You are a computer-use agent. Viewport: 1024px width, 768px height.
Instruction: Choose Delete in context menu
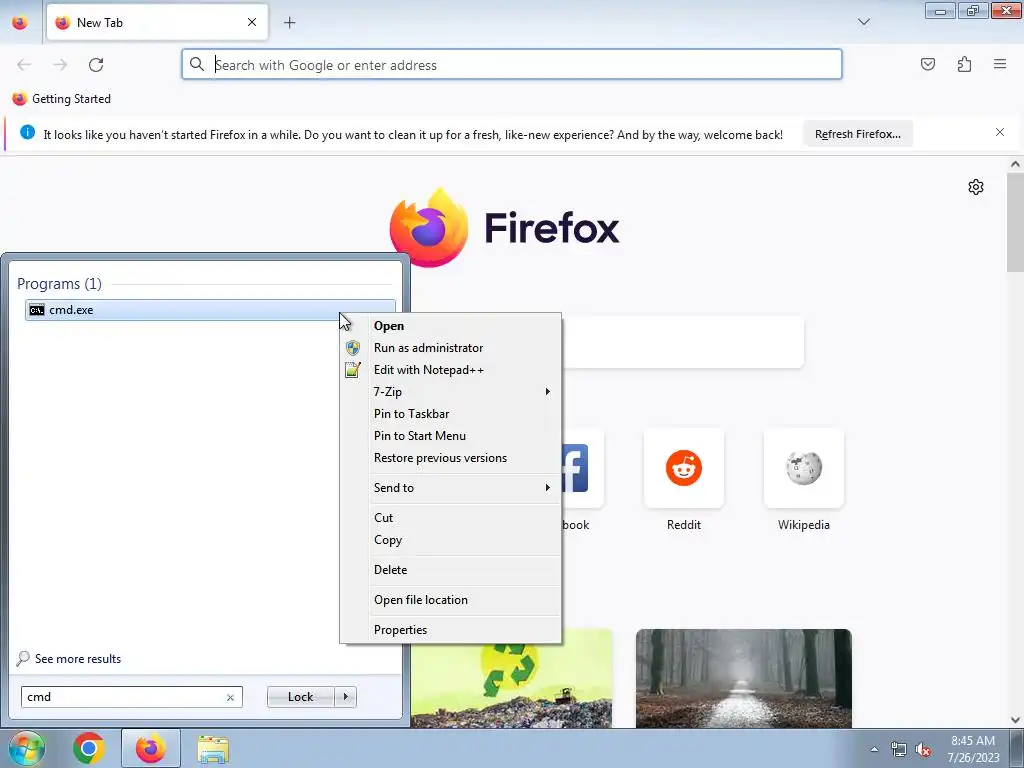pos(451,570)
